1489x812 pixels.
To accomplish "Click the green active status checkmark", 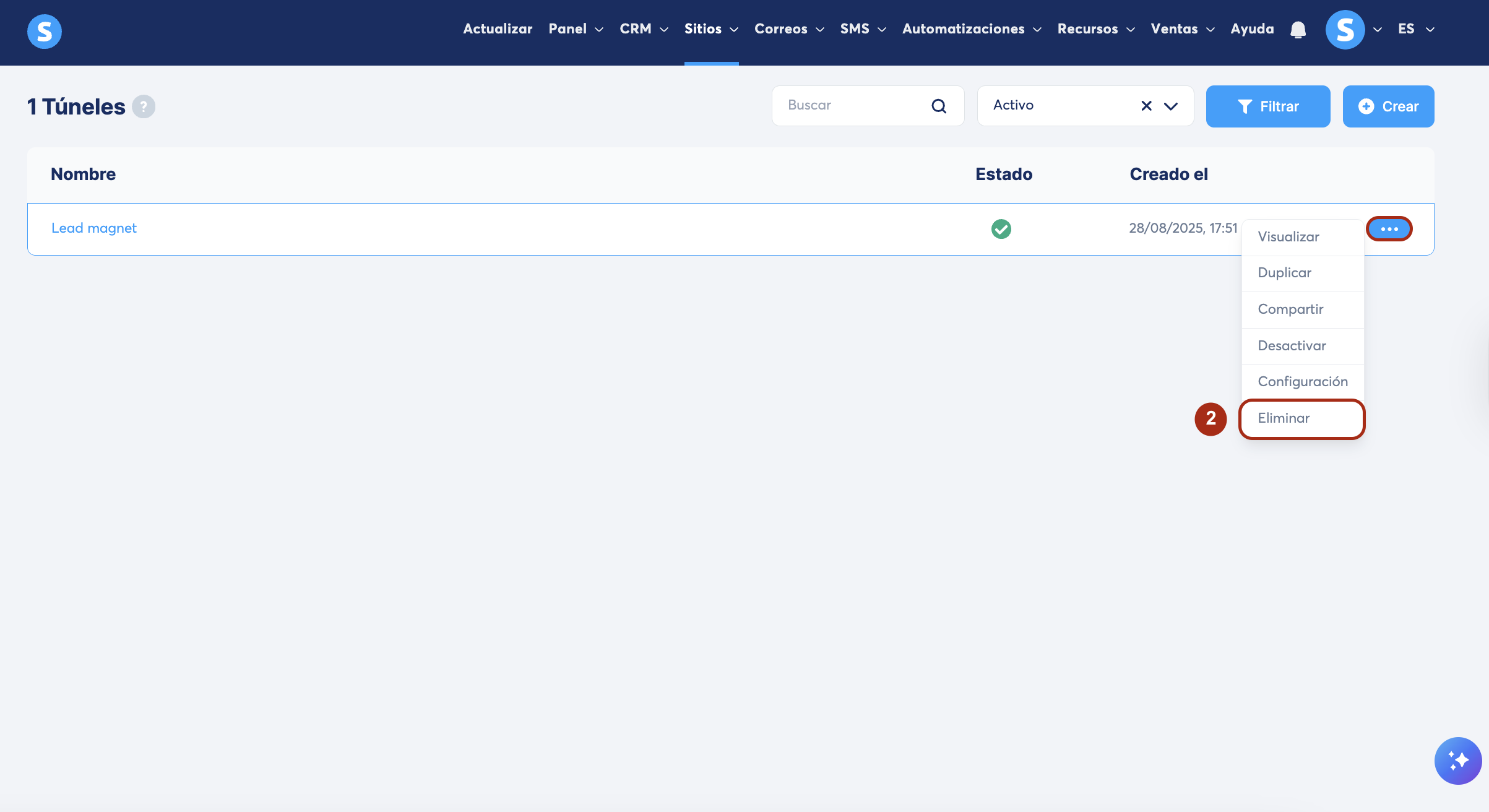I will [x=1001, y=229].
